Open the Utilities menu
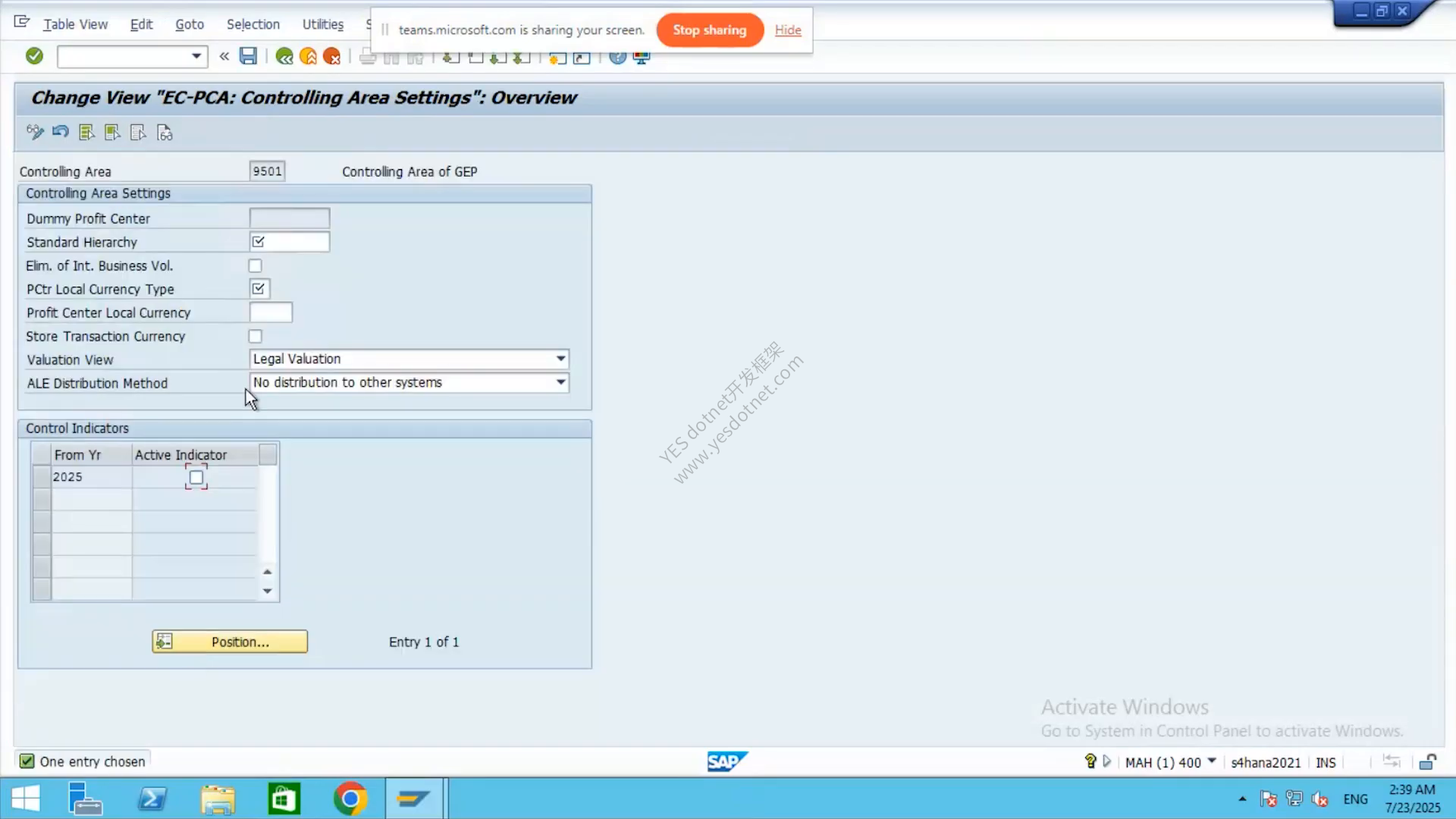This screenshot has height=819, width=1456. point(323,24)
